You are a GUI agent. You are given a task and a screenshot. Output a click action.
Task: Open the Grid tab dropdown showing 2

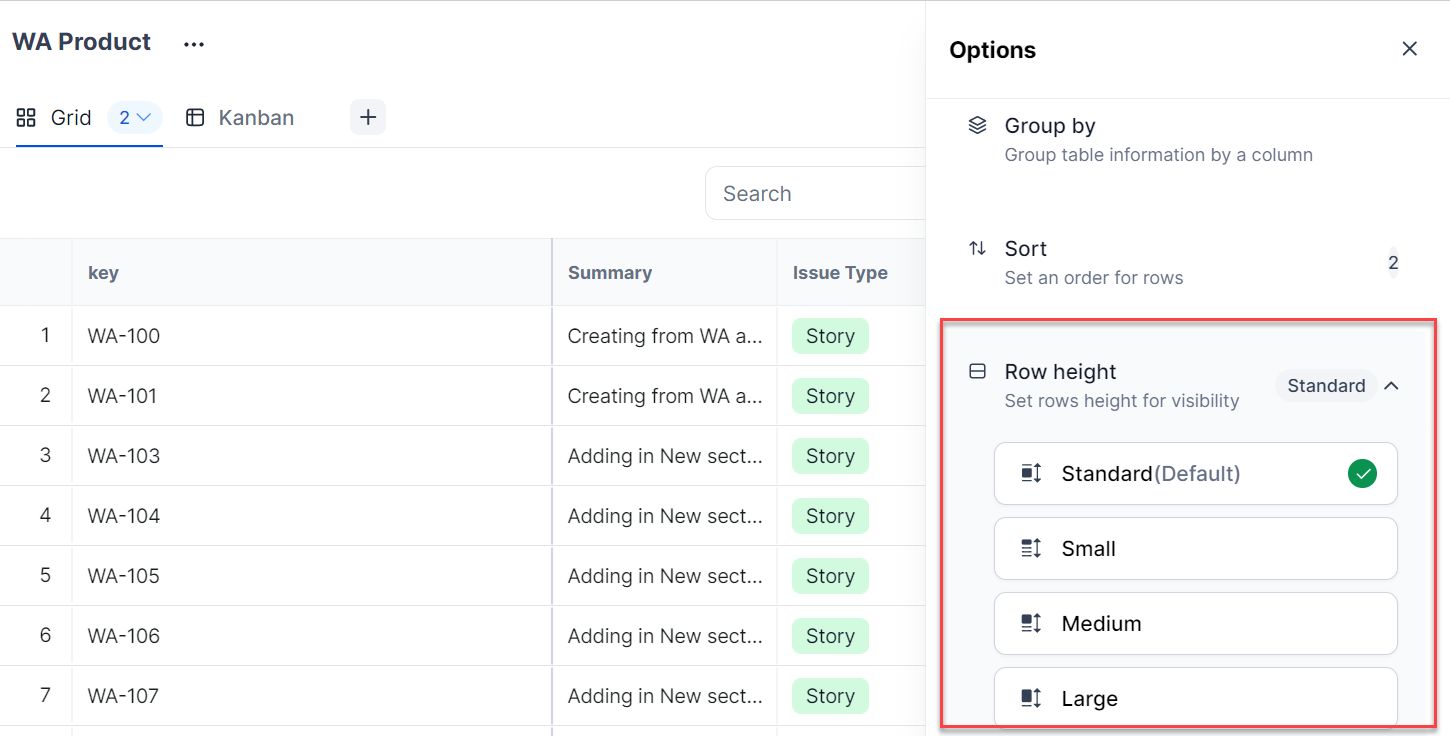click(134, 118)
